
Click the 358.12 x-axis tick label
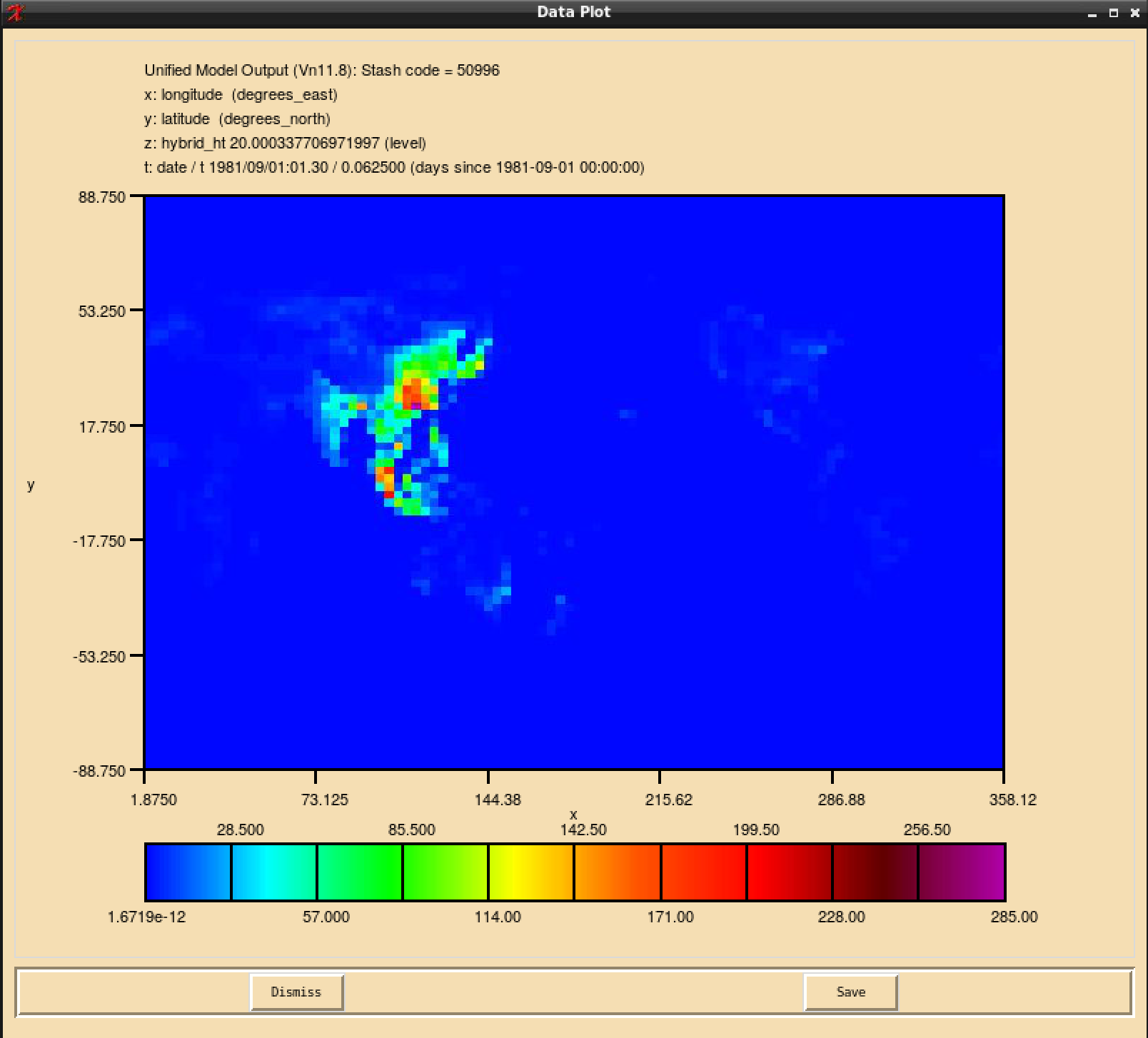click(1013, 800)
